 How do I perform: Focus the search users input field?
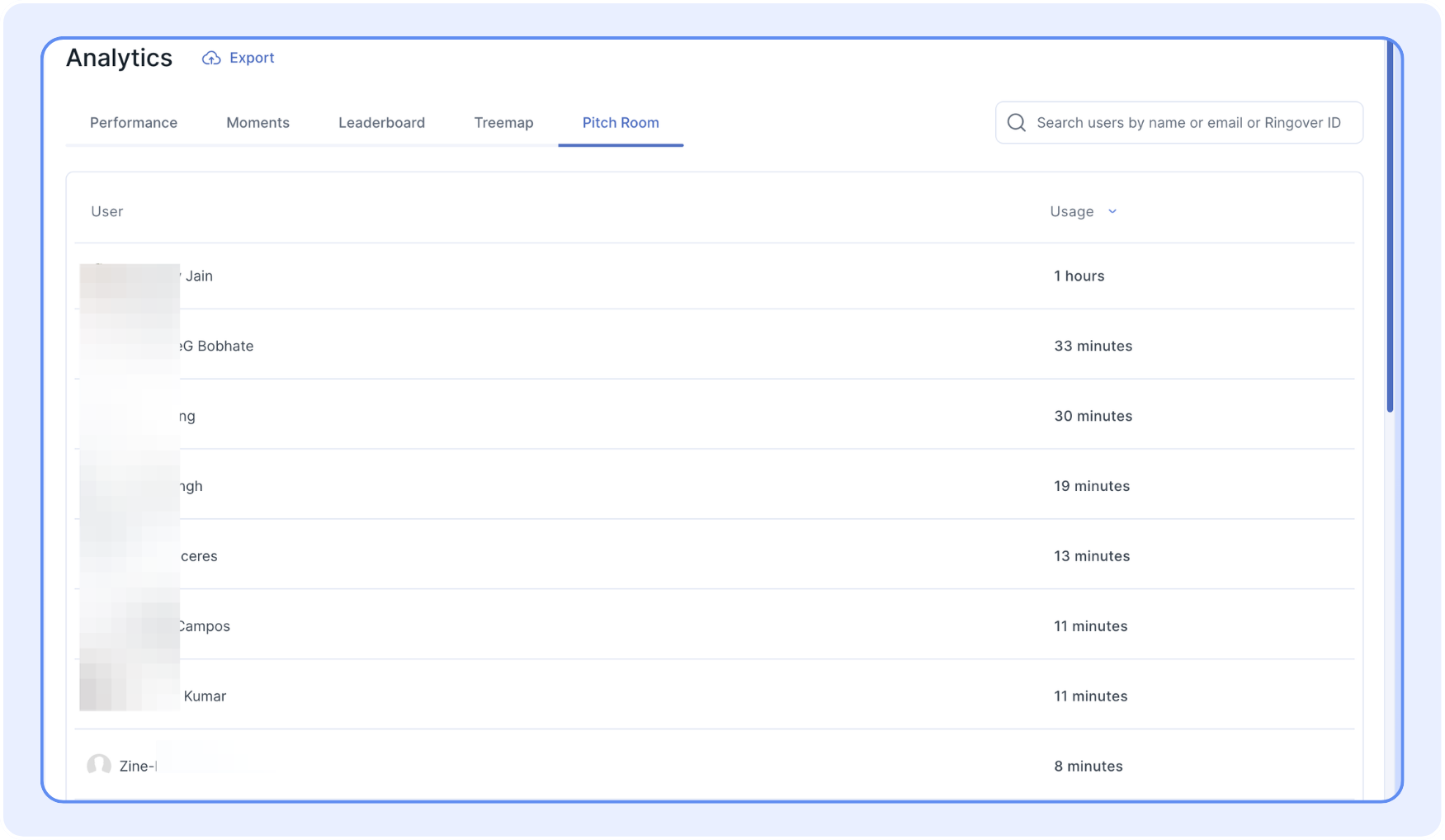[x=1188, y=123]
